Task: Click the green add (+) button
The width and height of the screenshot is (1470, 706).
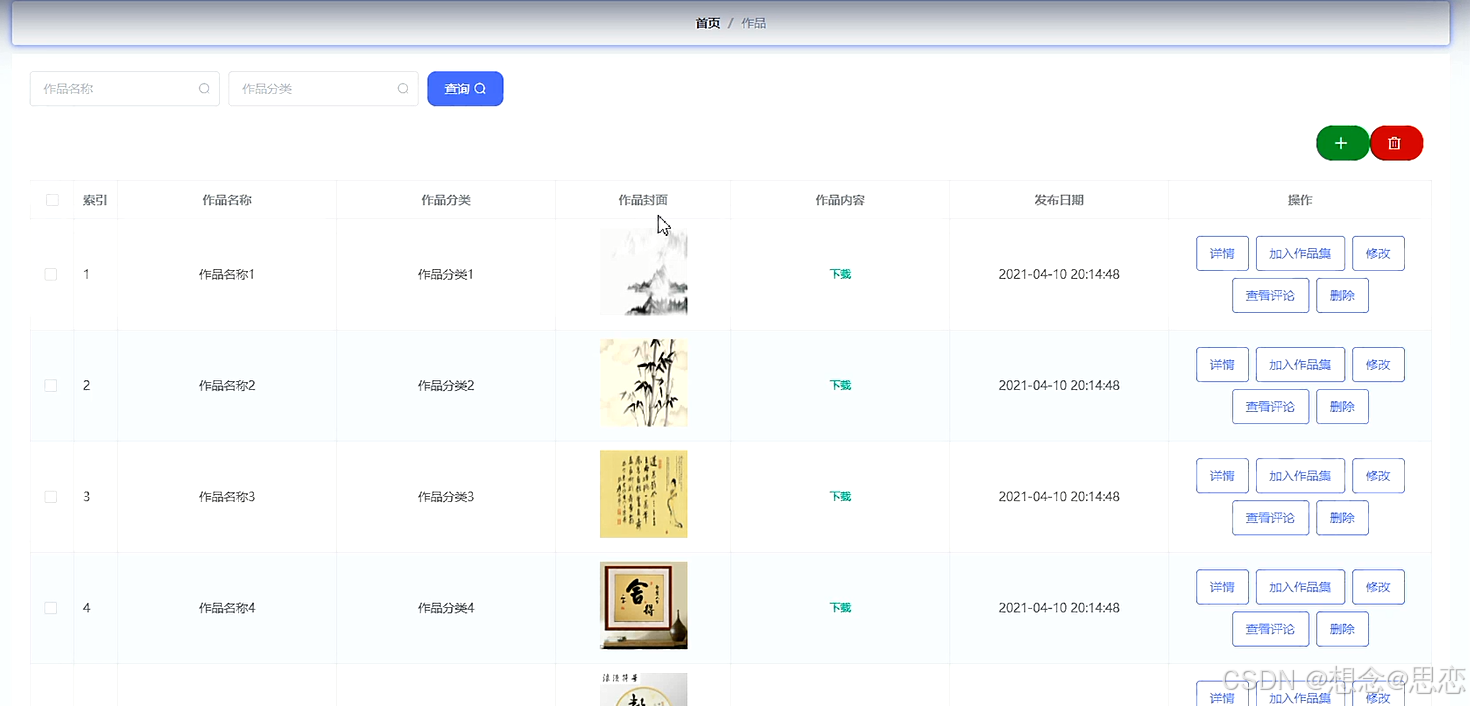Action: click(1342, 143)
